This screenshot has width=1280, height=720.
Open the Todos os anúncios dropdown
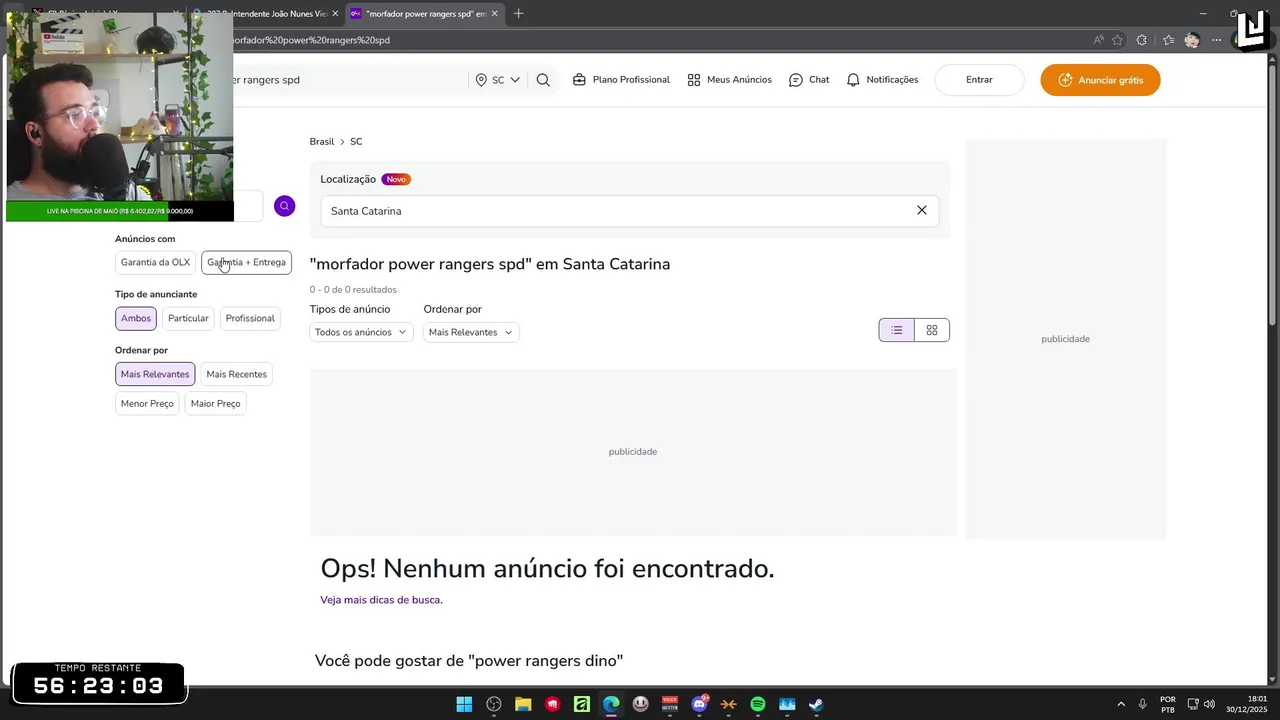(361, 332)
